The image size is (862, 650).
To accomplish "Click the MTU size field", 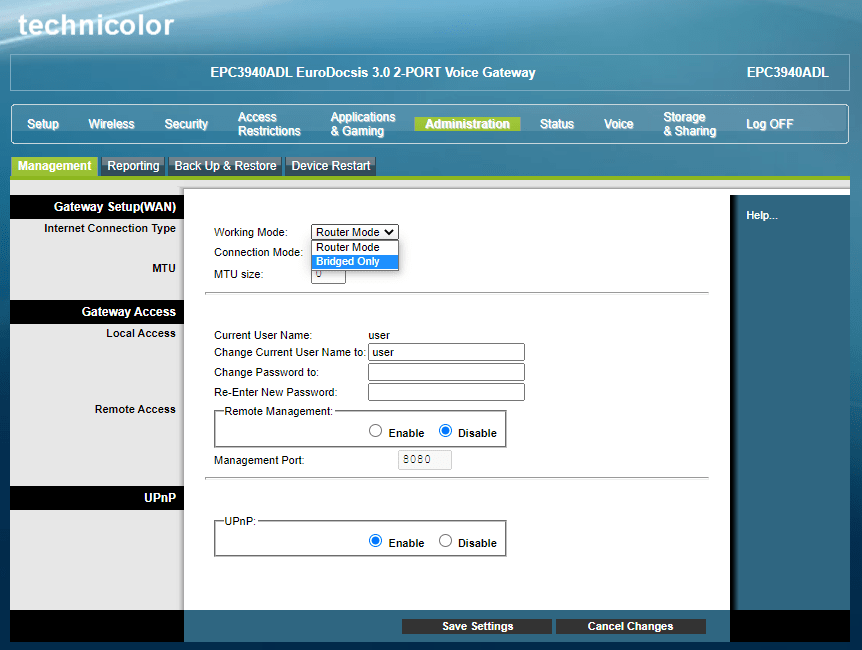I will [328, 277].
